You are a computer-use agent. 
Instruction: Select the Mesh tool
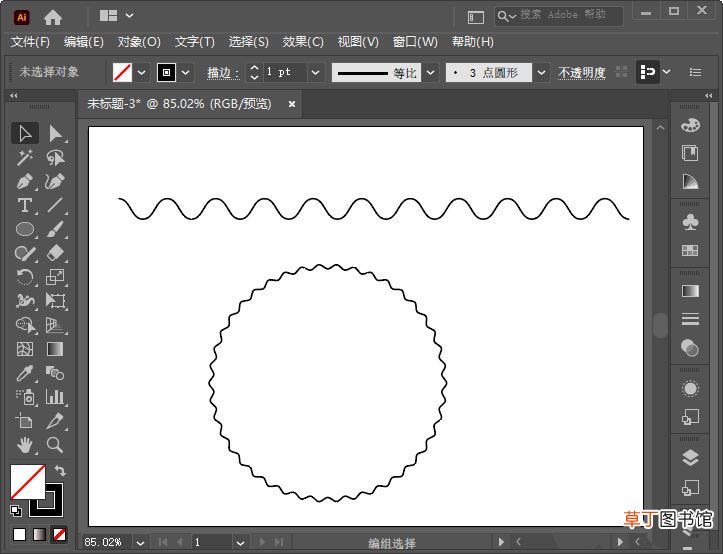25,349
